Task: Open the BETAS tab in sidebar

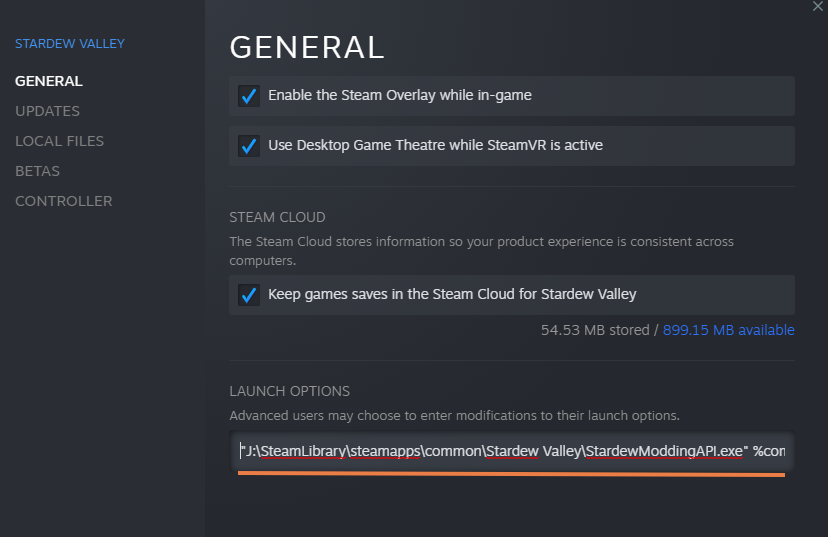Action: click(37, 171)
